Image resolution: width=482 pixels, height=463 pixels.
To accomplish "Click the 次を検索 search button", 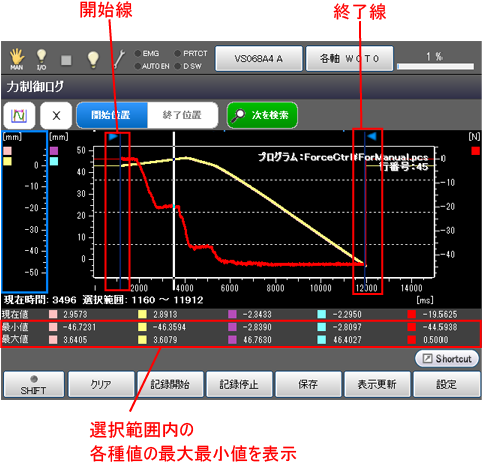I will pos(262,115).
